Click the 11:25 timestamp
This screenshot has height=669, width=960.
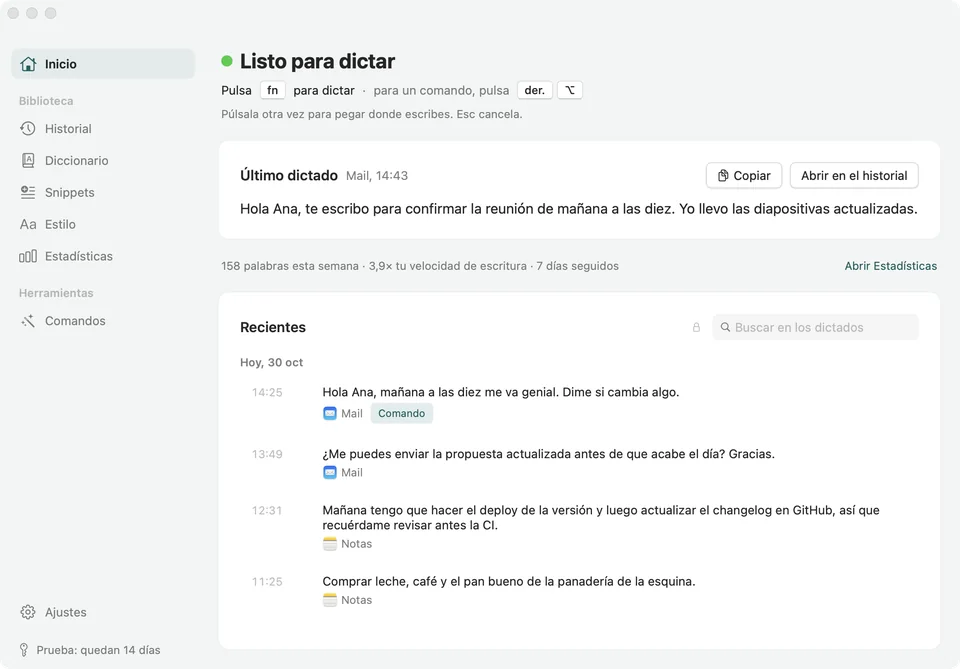click(267, 581)
